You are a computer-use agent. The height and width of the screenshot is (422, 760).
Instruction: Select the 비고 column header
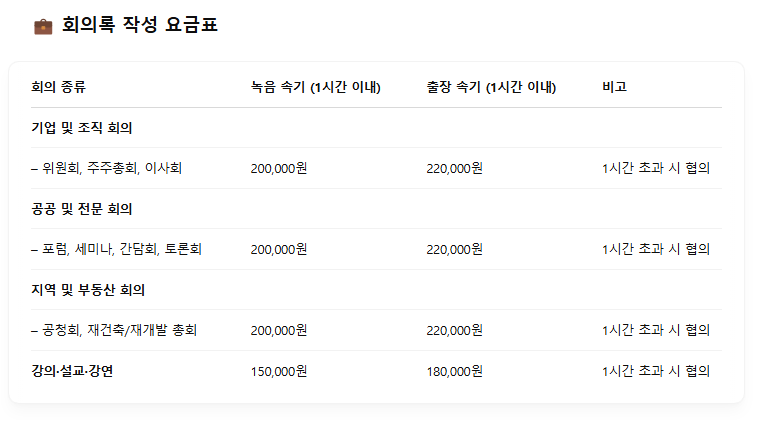pyautogui.click(x=615, y=87)
